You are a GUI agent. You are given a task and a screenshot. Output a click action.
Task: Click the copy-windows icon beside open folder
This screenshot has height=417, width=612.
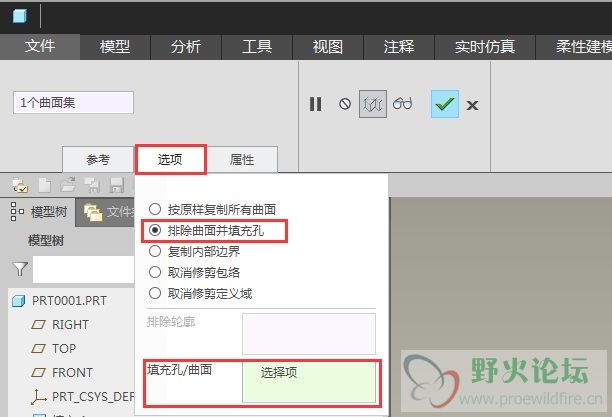pos(93,185)
